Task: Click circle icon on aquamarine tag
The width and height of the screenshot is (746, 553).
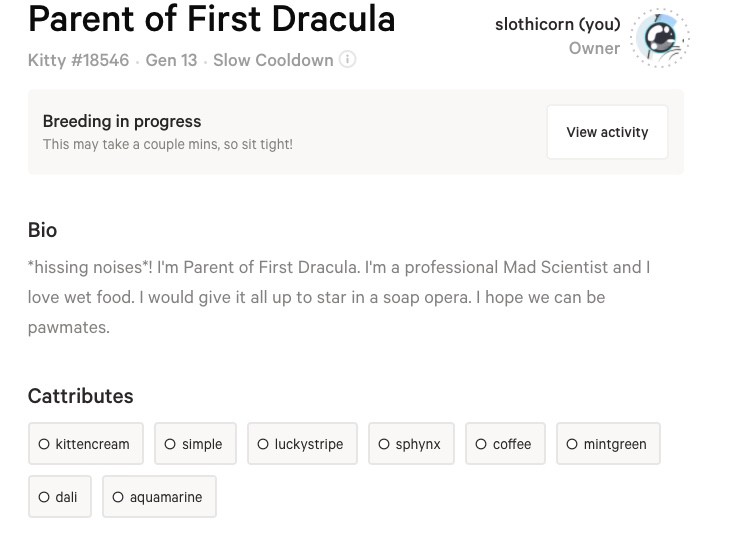Action: click(x=118, y=497)
